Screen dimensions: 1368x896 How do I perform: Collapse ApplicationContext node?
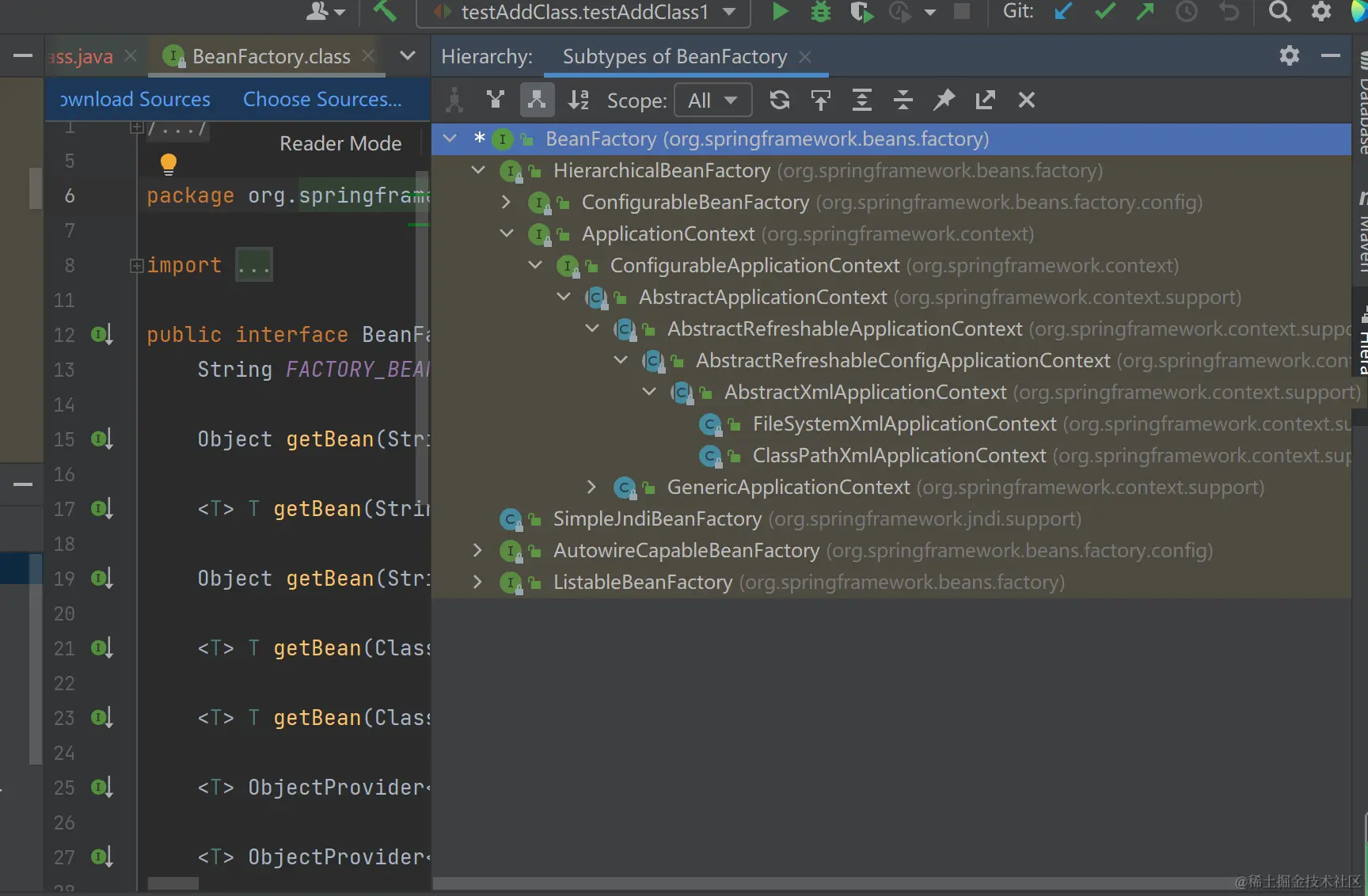(x=507, y=233)
